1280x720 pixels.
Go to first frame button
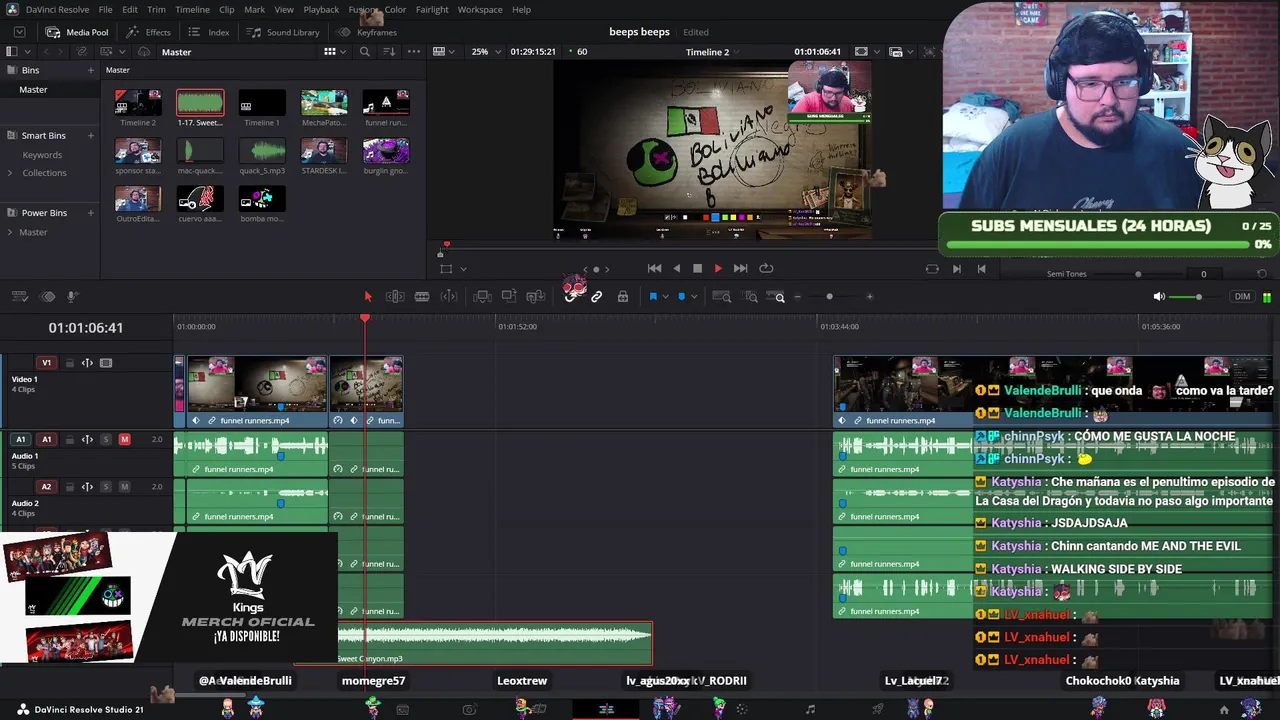[x=654, y=268]
